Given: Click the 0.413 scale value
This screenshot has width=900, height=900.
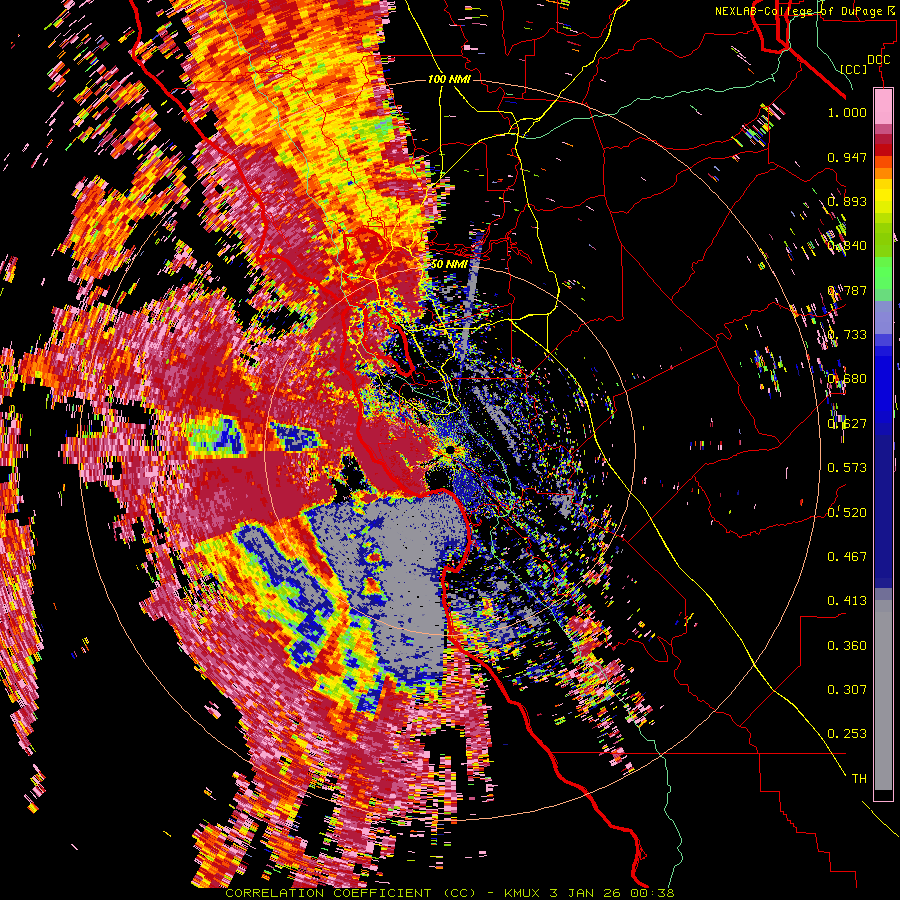Looking at the screenshot, I should tap(847, 601).
